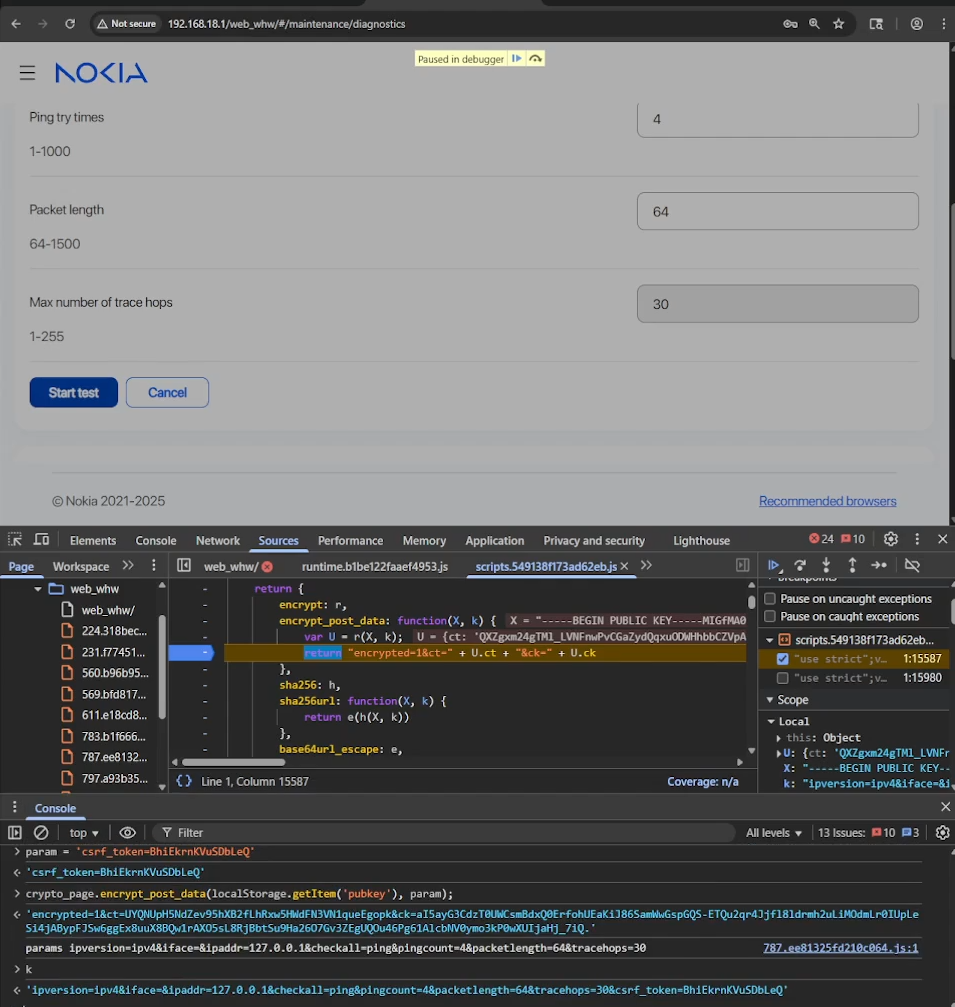Image resolution: width=955 pixels, height=1007 pixels.
Task: Clear the console output
Action: (x=41, y=833)
